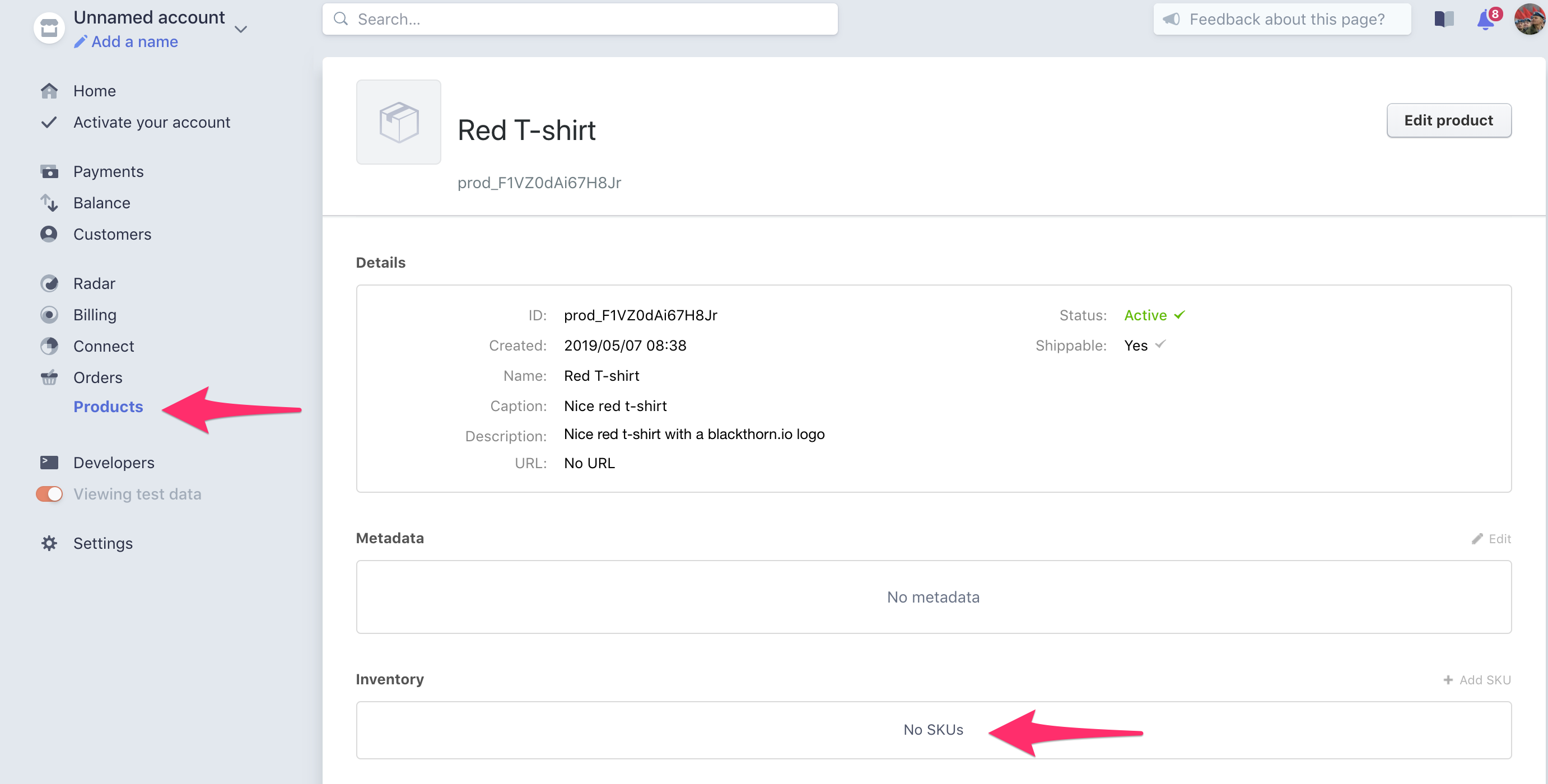Click the Created date 2019/05/07 08:38
1548x784 pixels.
pyautogui.click(x=625, y=346)
